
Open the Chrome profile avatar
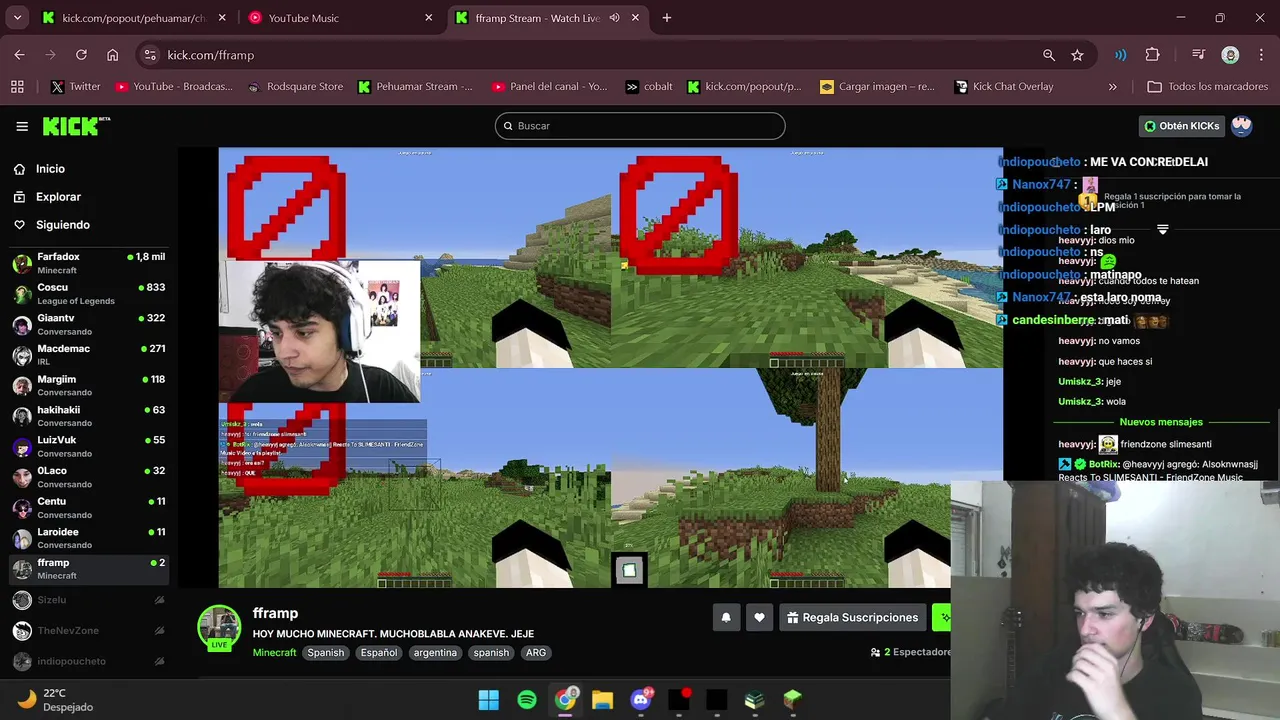(x=1230, y=55)
